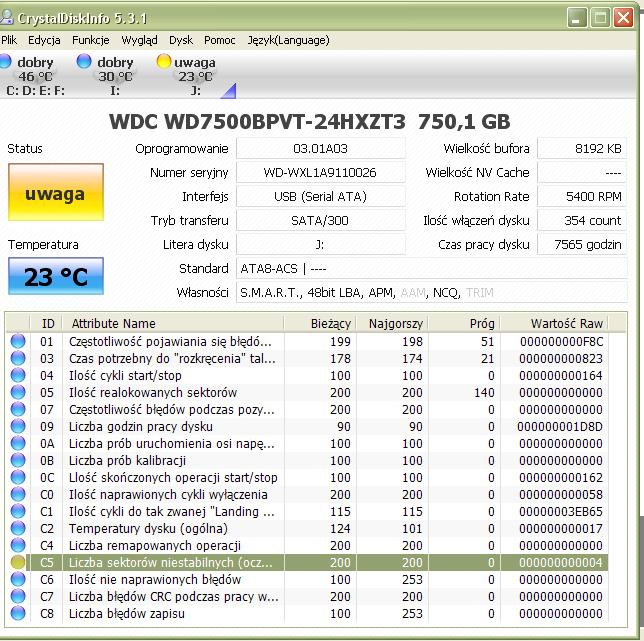Click the CrystalDiskInfo title bar app icon
This screenshot has width=644, height=641.
click(x=7, y=17)
